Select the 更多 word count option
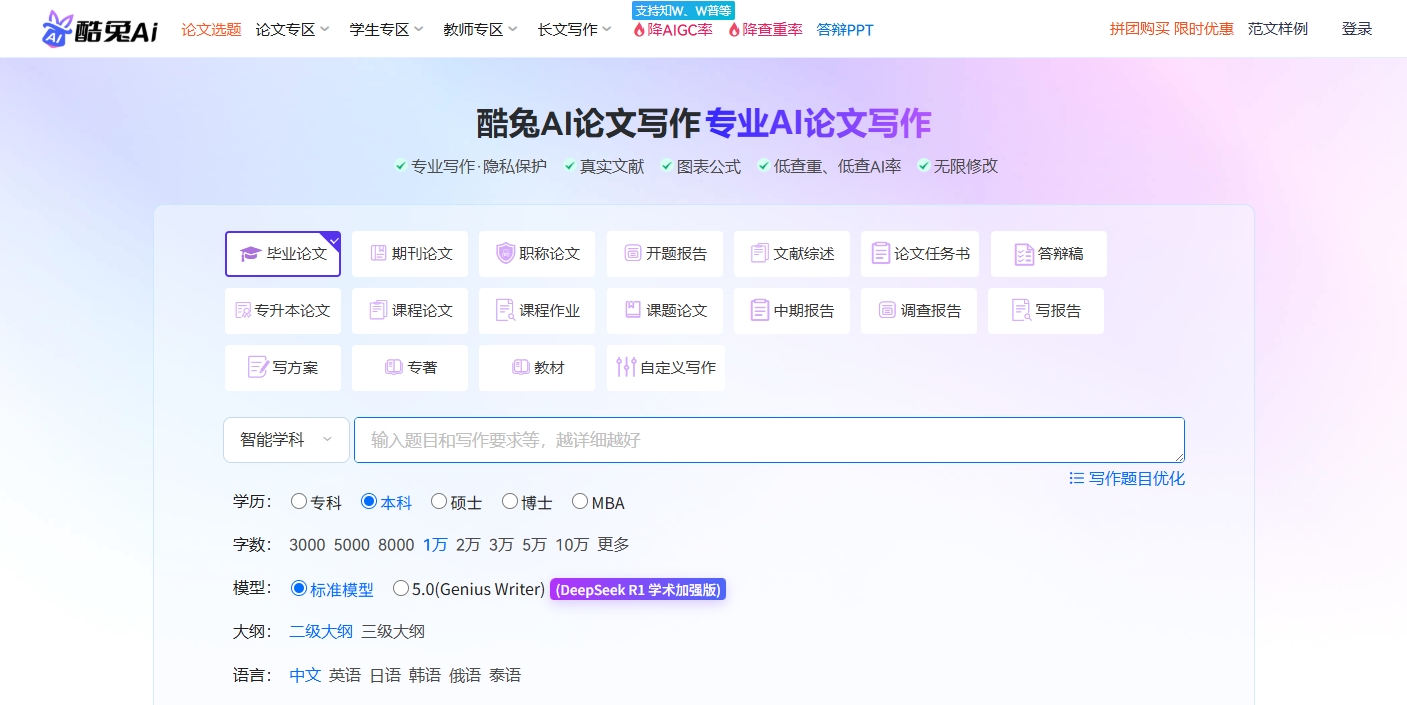Viewport: 1407px width, 705px height. tap(613, 545)
